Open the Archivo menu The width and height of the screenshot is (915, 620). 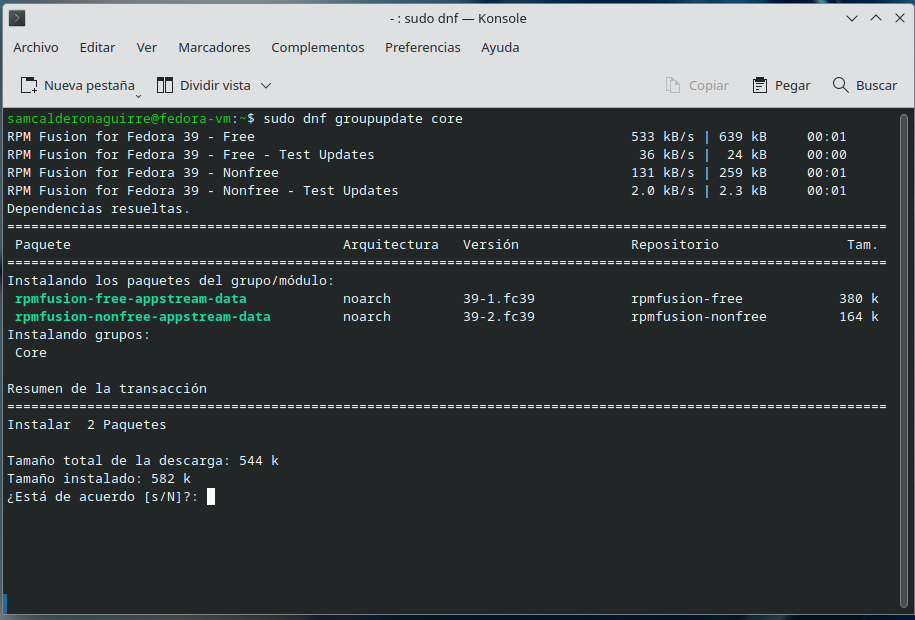coord(36,47)
